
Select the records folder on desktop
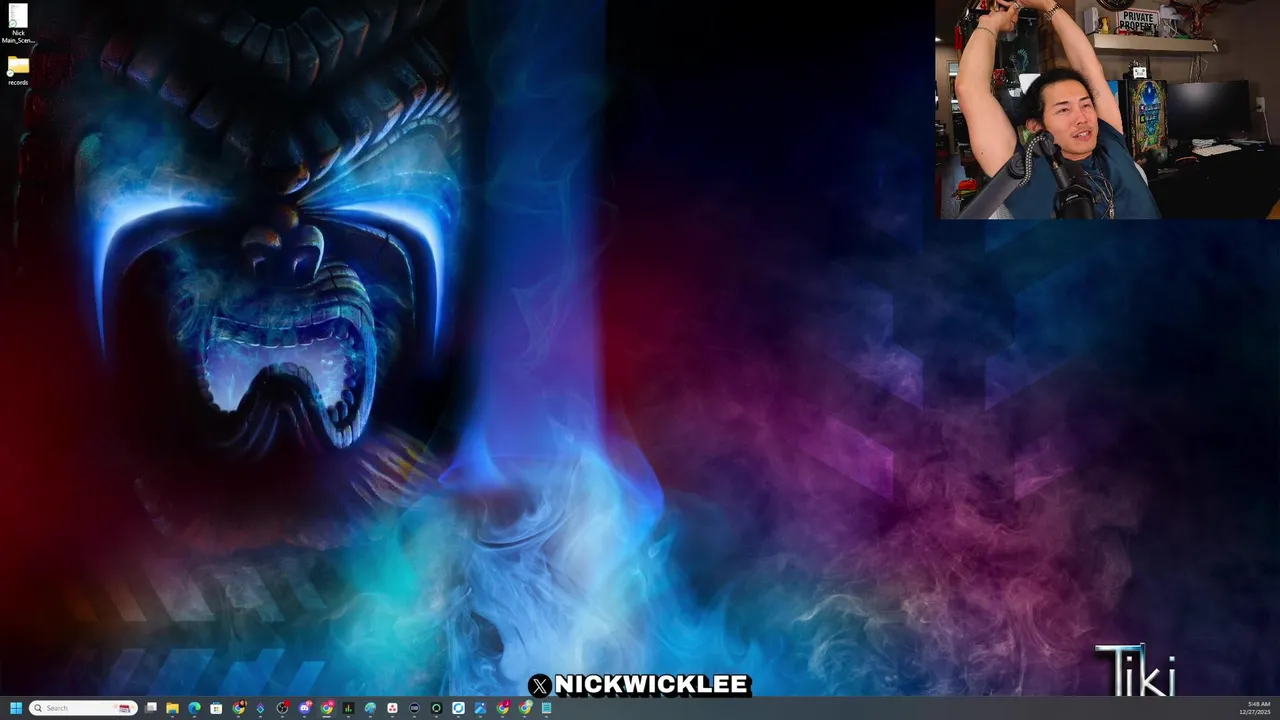tap(18, 70)
